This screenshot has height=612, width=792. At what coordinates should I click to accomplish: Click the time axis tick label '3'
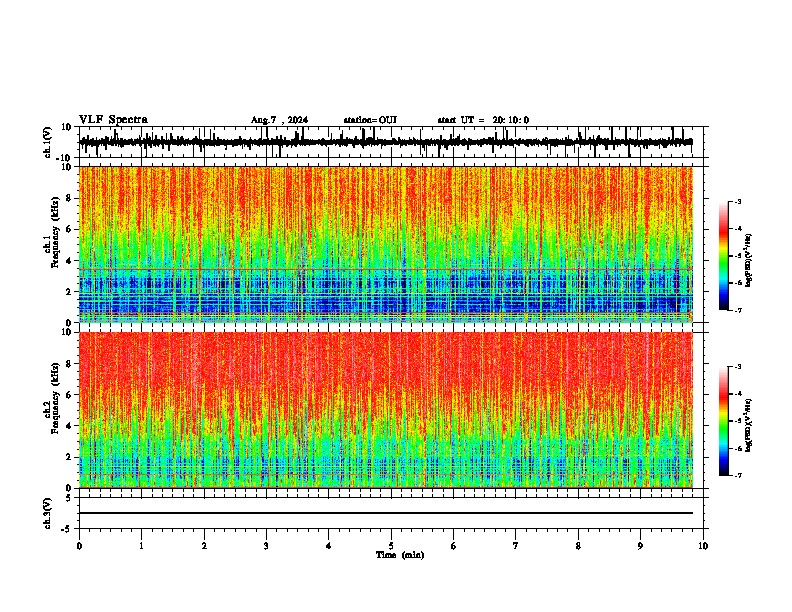point(266,546)
